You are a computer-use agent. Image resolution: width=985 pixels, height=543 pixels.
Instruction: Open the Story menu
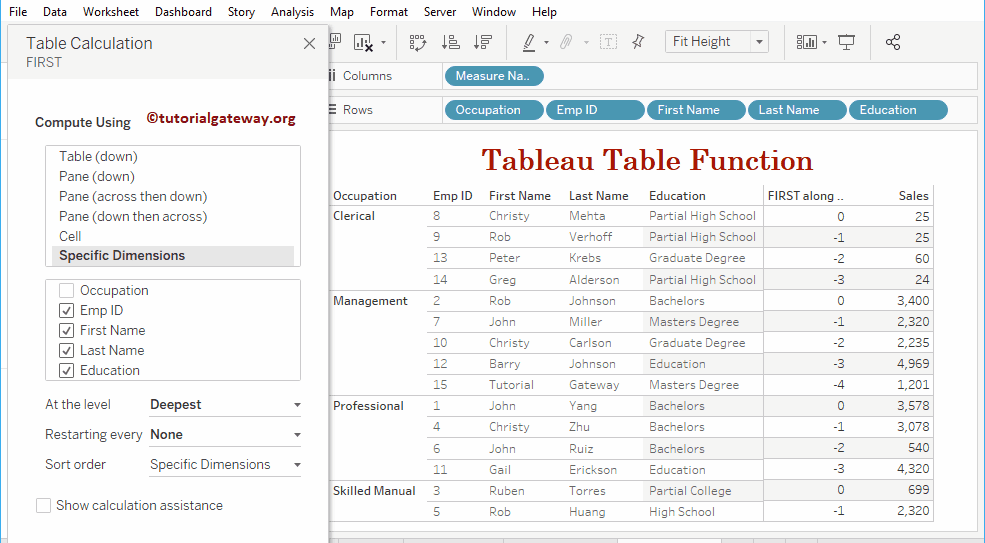(241, 12)
